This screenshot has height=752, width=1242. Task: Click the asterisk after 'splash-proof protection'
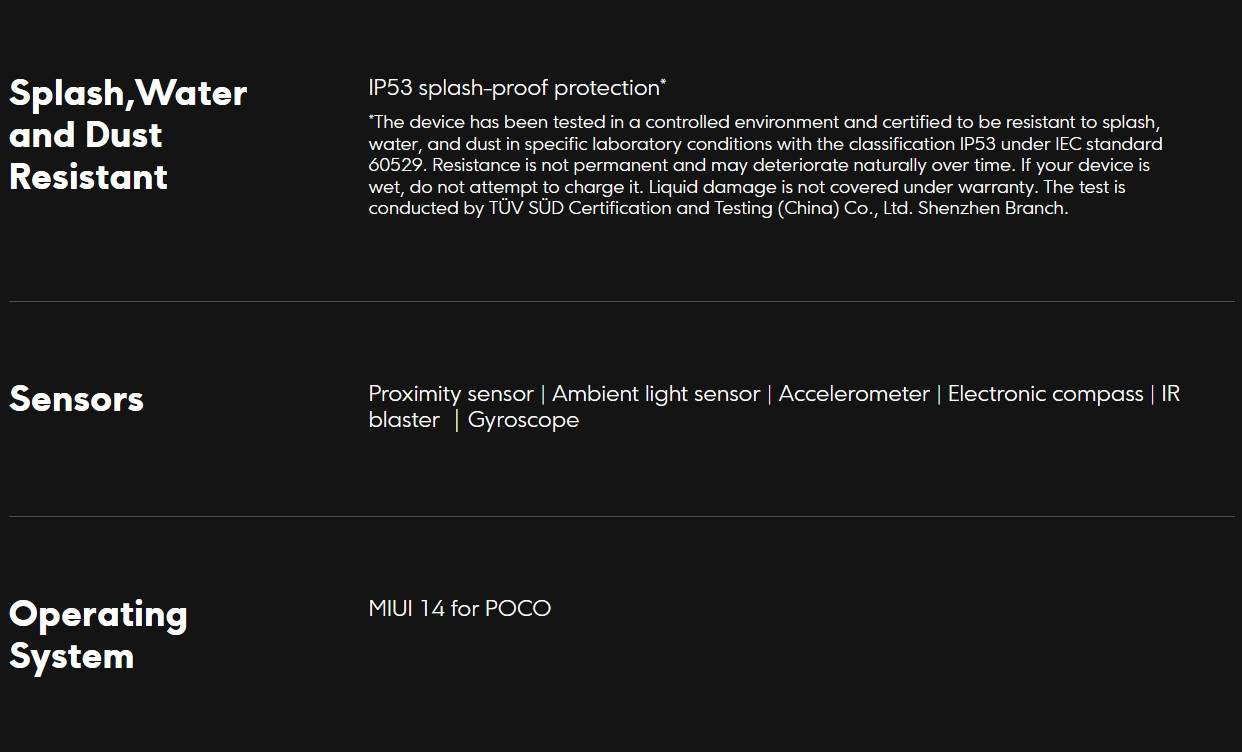[663, 82]
